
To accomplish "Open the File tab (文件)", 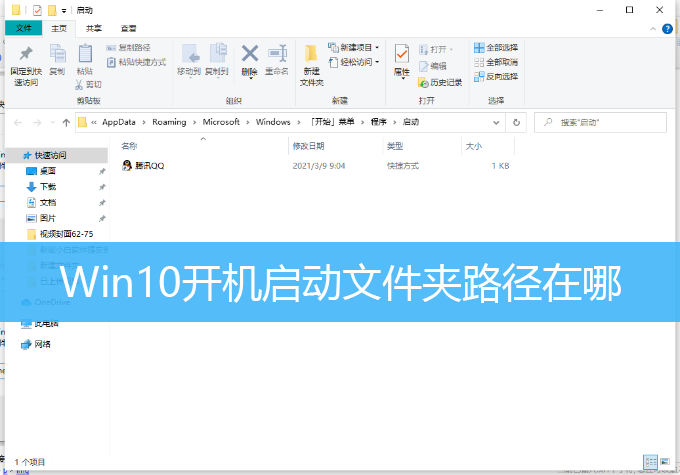I will (23, 28).
